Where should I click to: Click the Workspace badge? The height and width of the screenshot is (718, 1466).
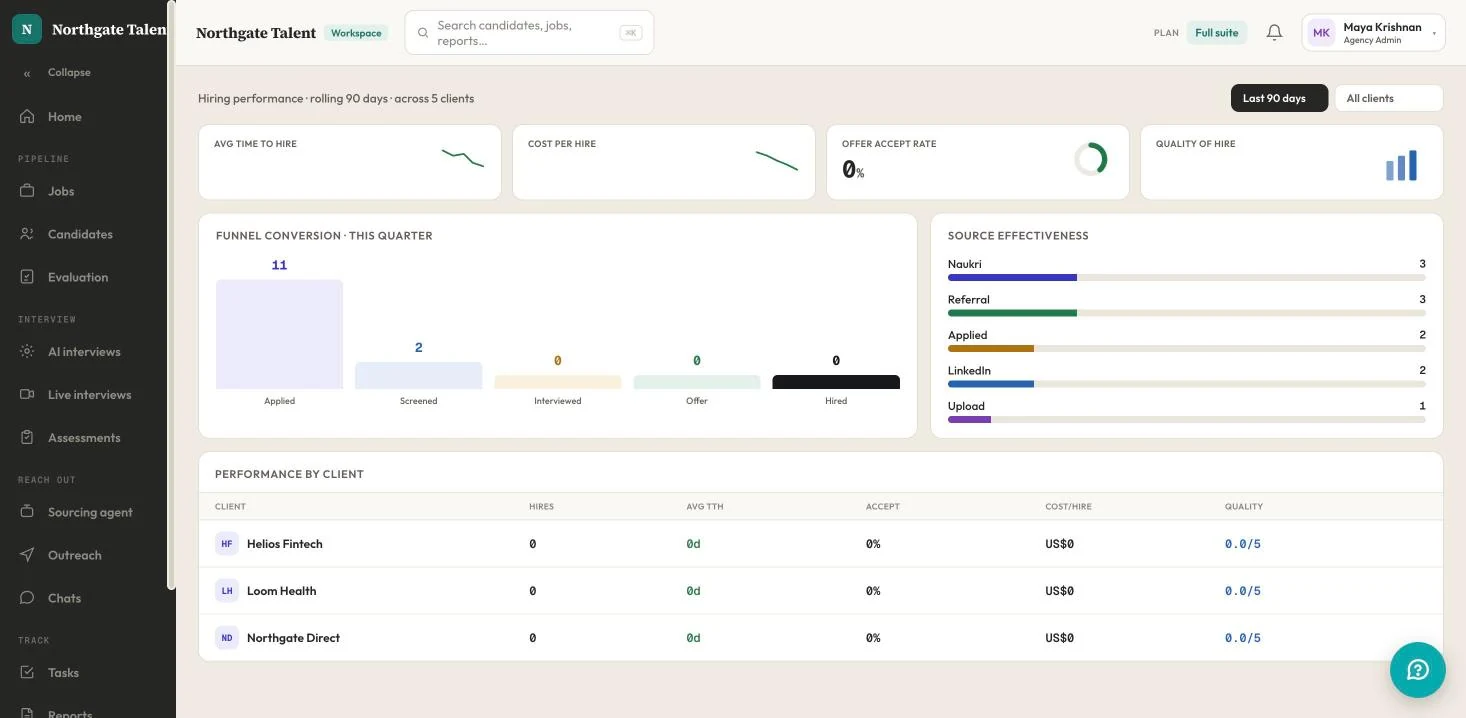(x=356, y=33)
